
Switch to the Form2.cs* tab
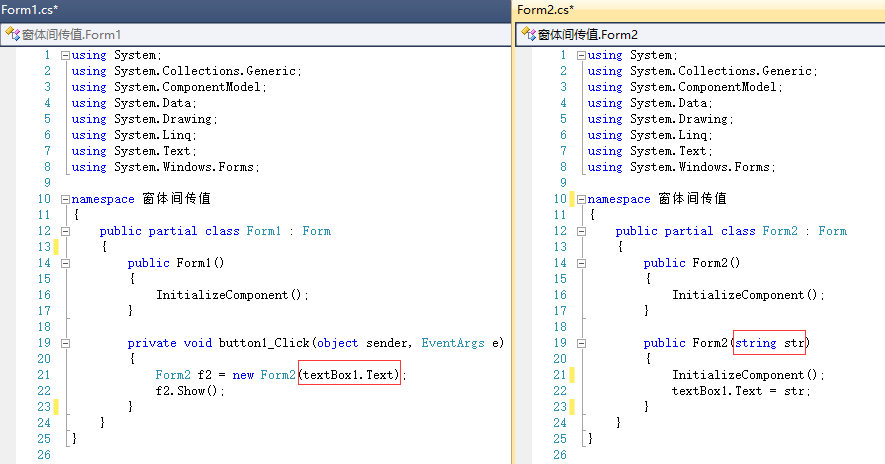[545, 10]
